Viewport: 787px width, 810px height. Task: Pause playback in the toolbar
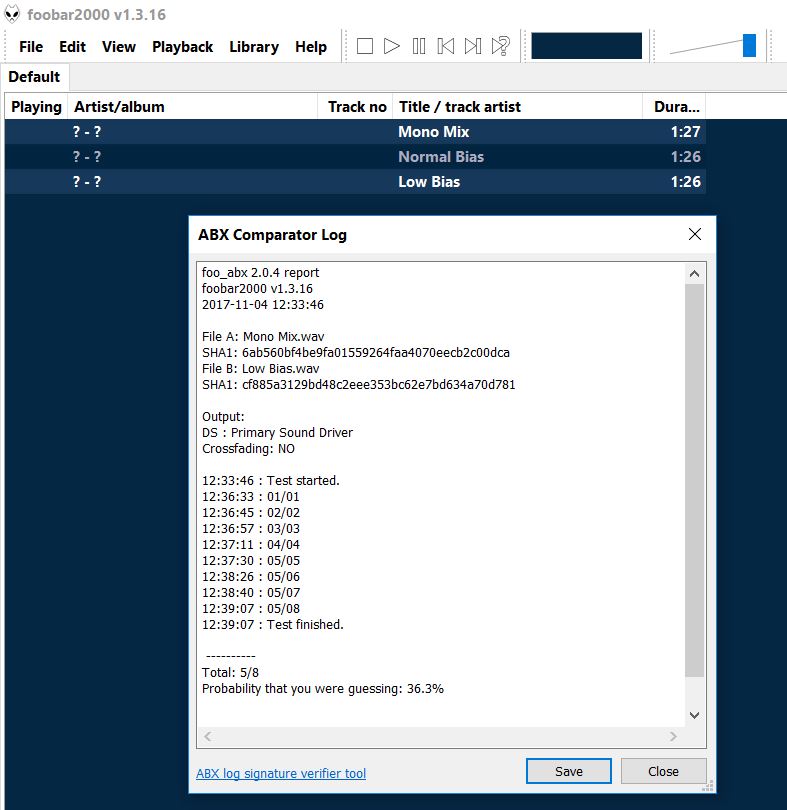tap(419, 46)
